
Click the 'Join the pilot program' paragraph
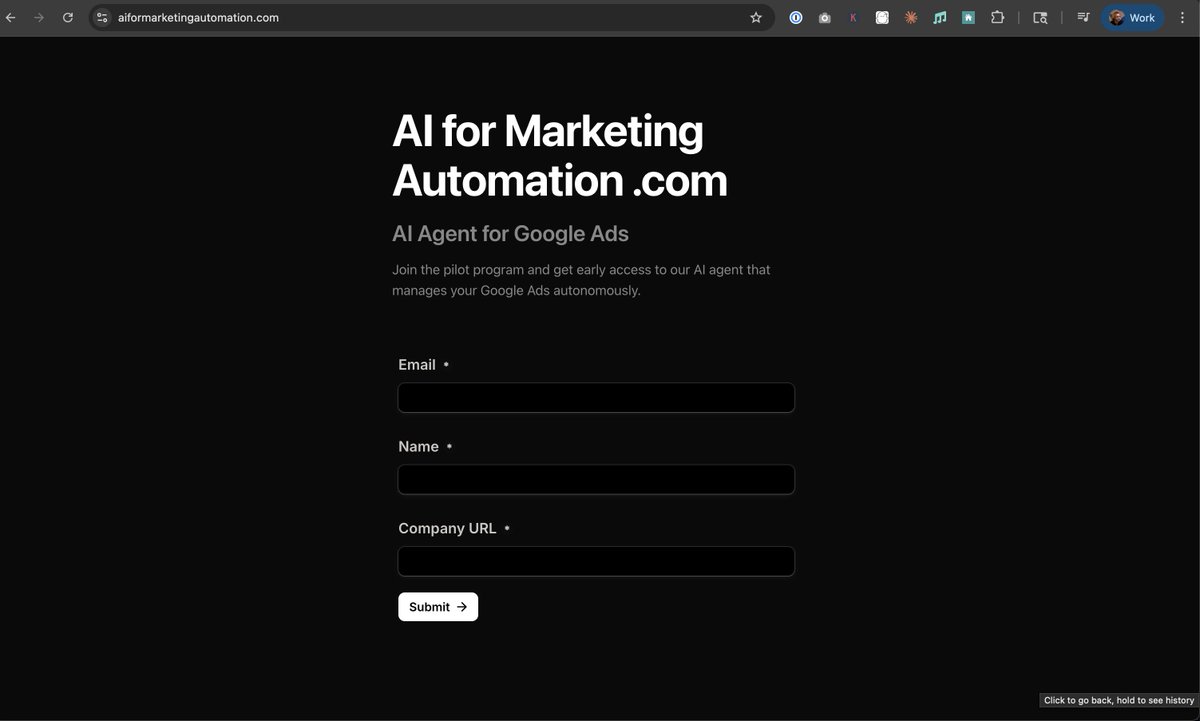pyautogui.click(x=581, y=280)
